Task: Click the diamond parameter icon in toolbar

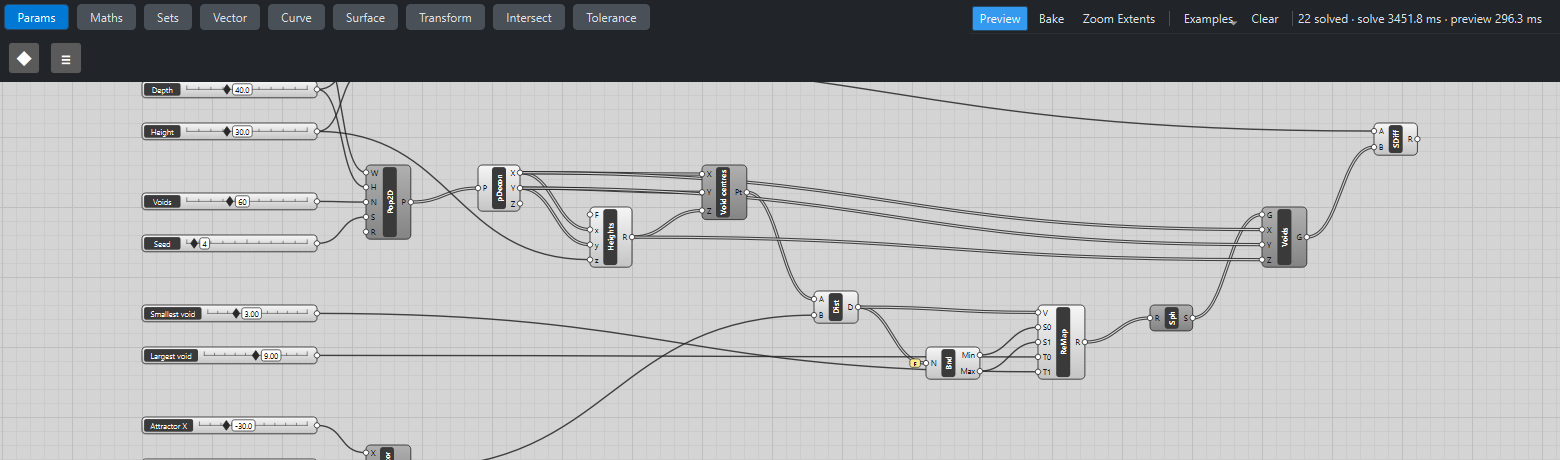Action: point(24,58)
